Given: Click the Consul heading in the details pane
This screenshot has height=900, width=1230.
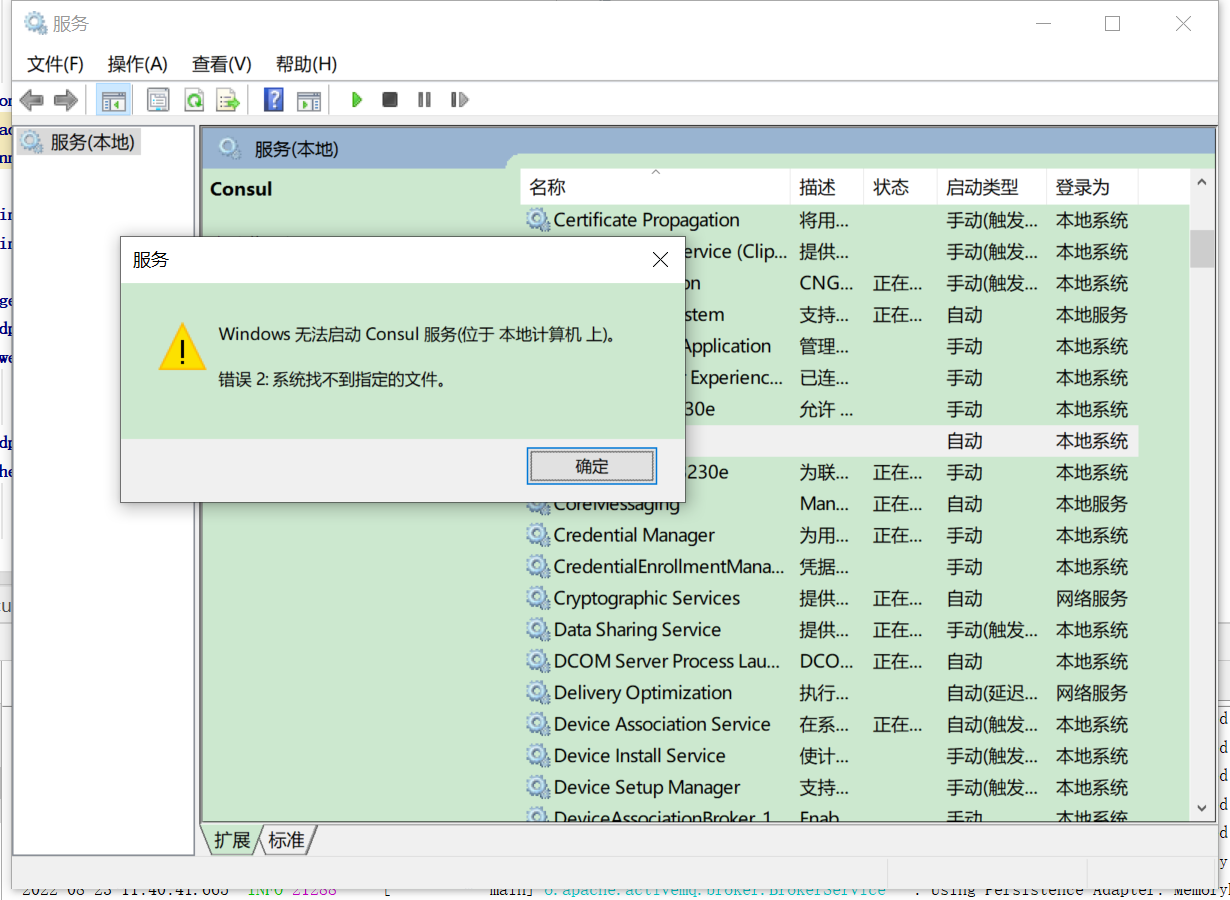Looking at the screenshot, I should (241, 189).
